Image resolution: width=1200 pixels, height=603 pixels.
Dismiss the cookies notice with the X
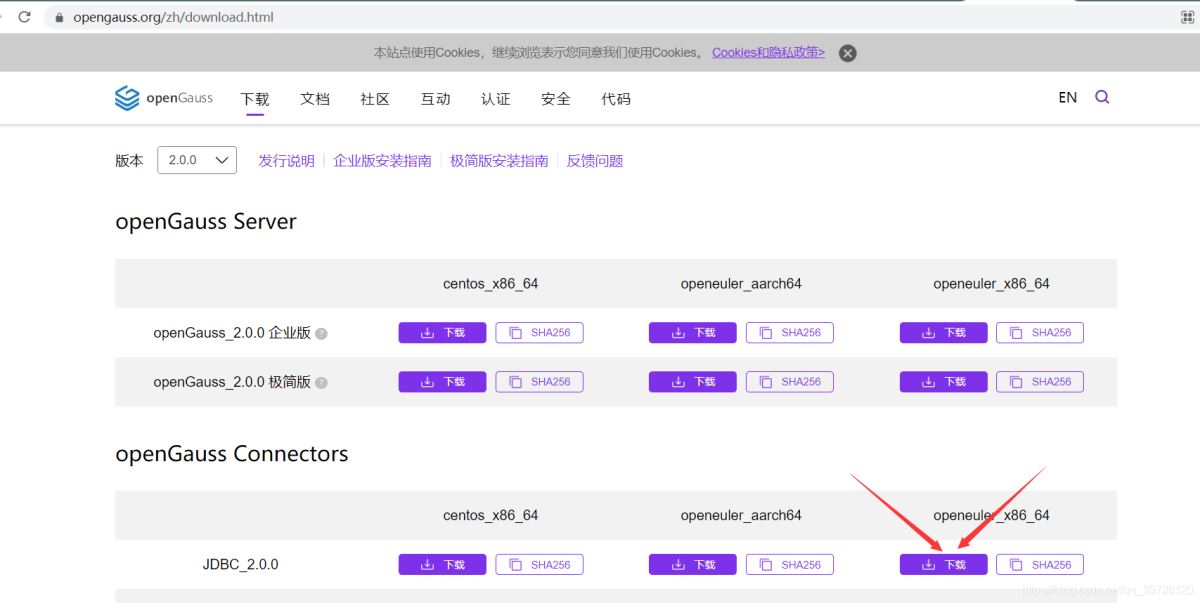pyautogui.click(x=847, y=52)
